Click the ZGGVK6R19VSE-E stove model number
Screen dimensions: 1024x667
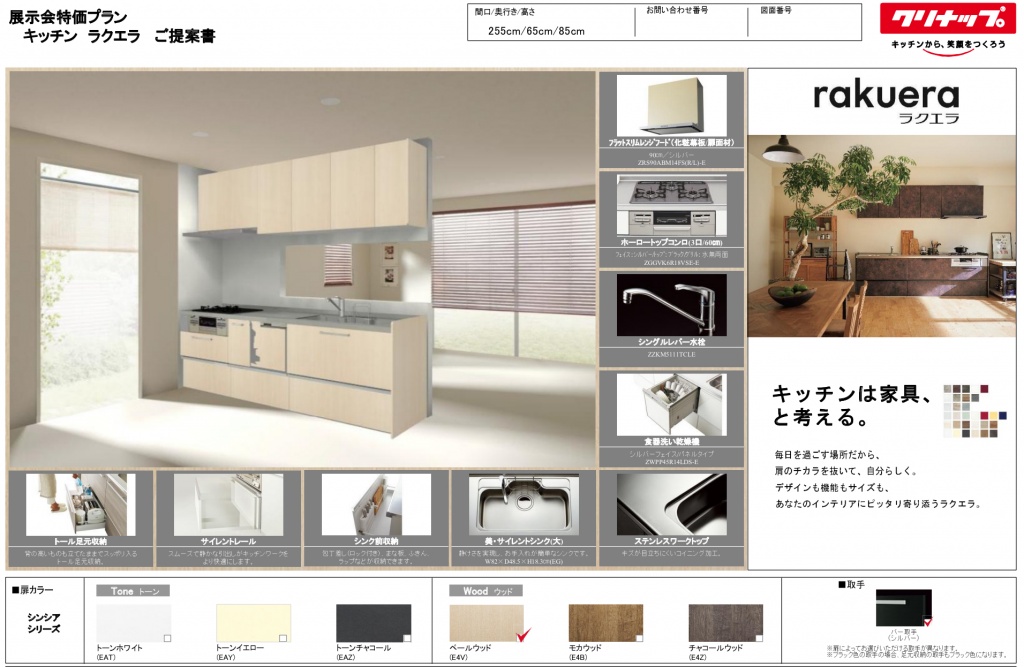[x=671, y=263]
